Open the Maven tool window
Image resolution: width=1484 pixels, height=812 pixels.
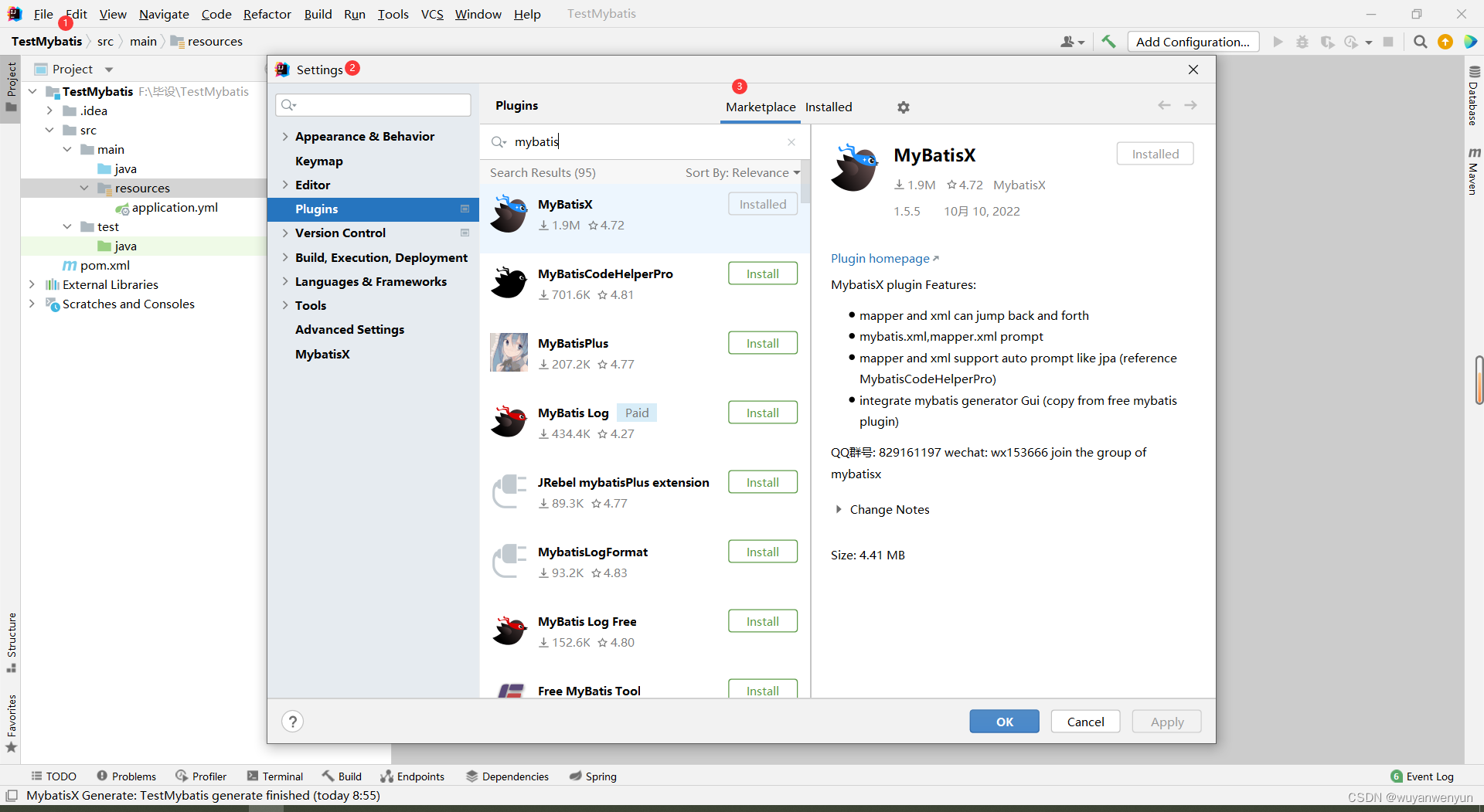click(x=1473, y=171)
